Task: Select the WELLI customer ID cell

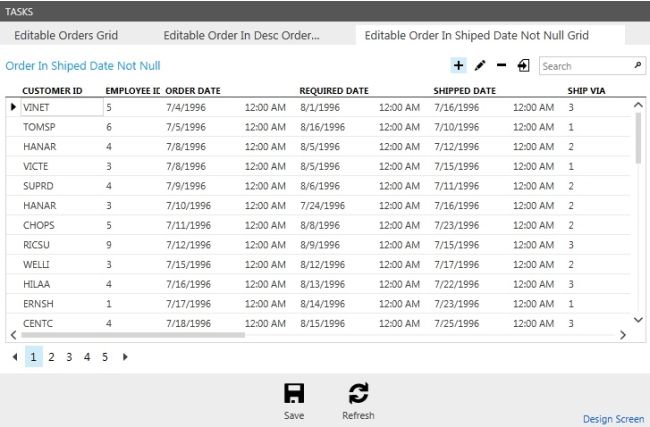Action: coord(36,264)
